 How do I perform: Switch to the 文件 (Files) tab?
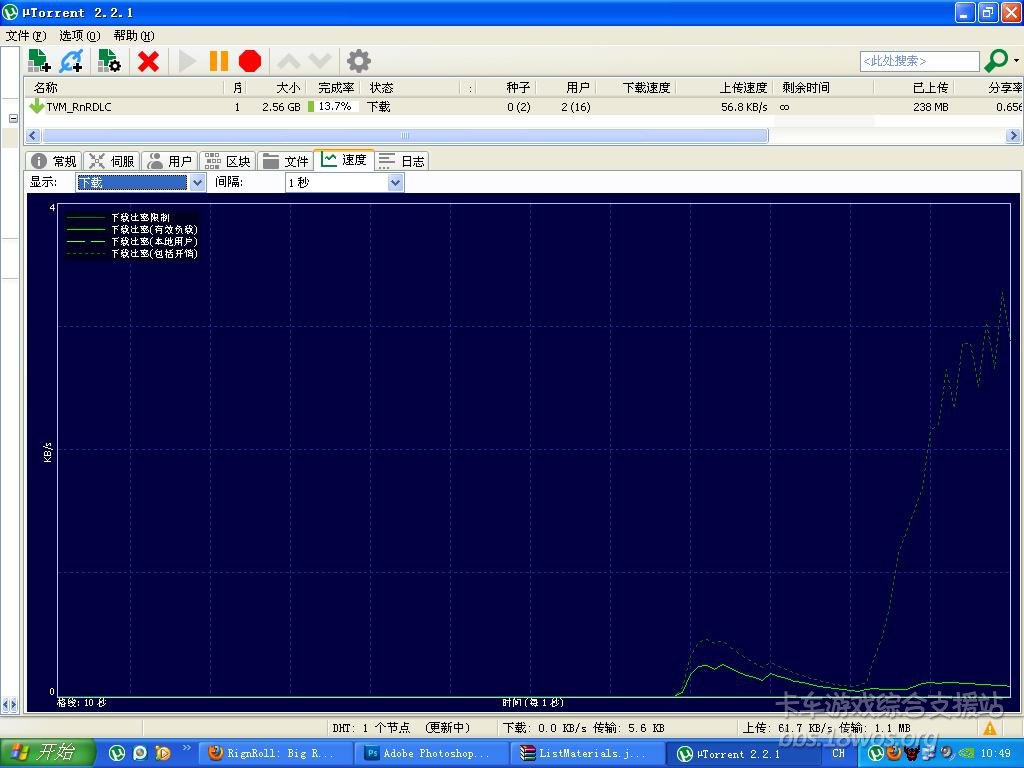tap(285, 161)
